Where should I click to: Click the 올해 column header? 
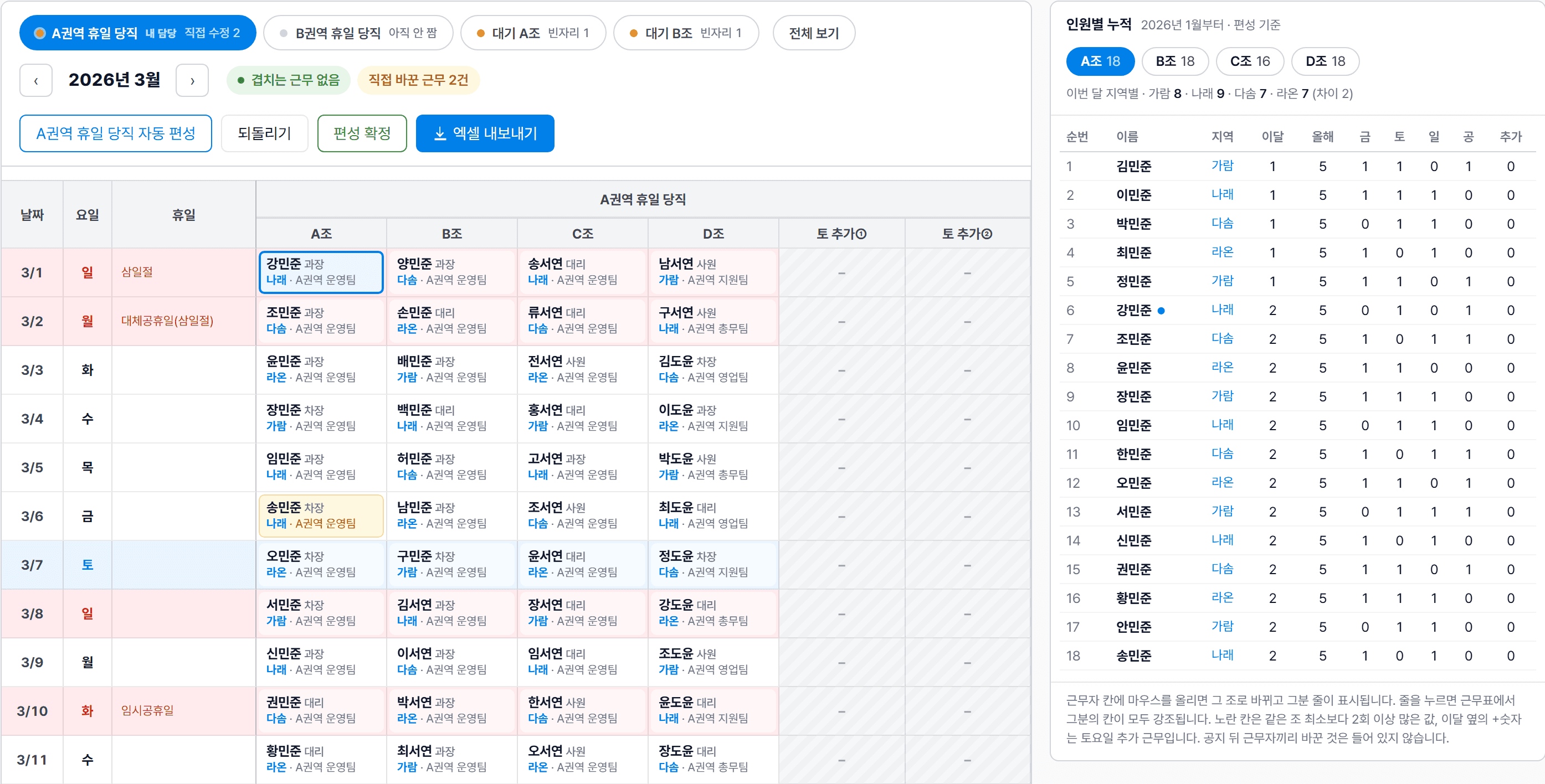point(1322,137)
